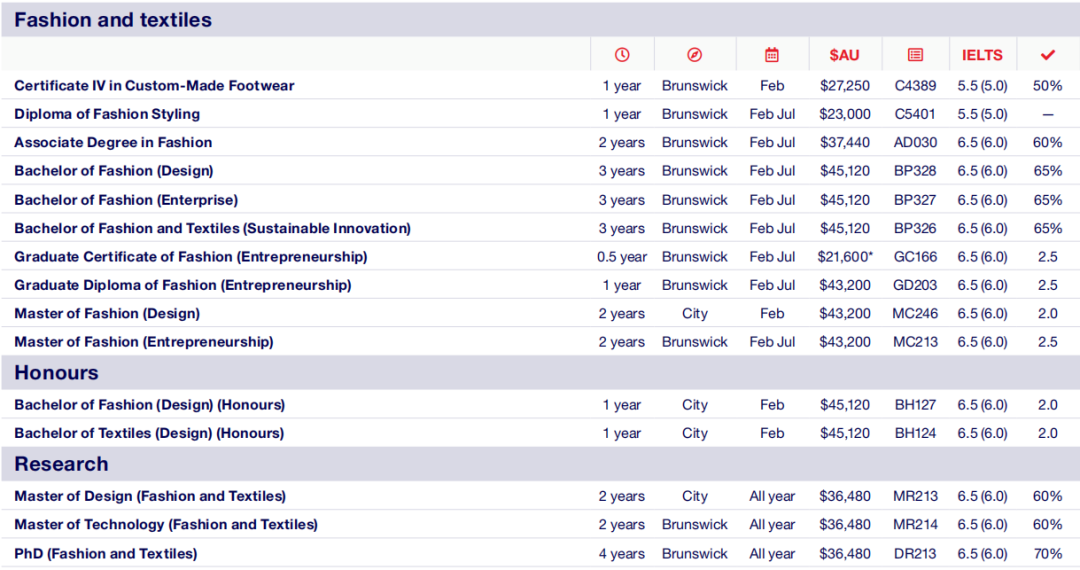
Task: Click the 70% entry requirement value
Action: pos(1048,553)
